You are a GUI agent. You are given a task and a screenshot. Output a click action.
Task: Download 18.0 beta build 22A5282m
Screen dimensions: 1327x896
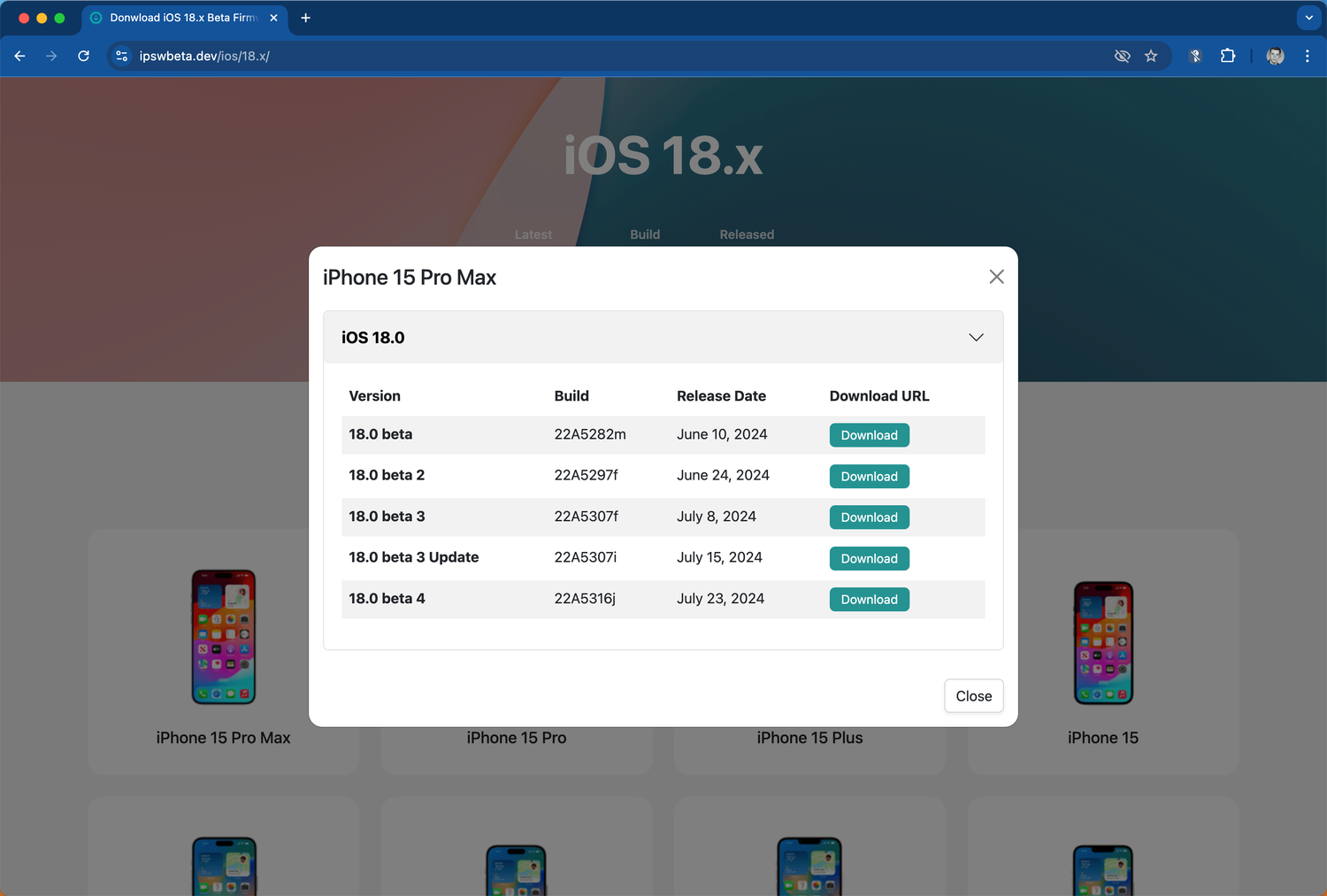click(x=869, y=435)
